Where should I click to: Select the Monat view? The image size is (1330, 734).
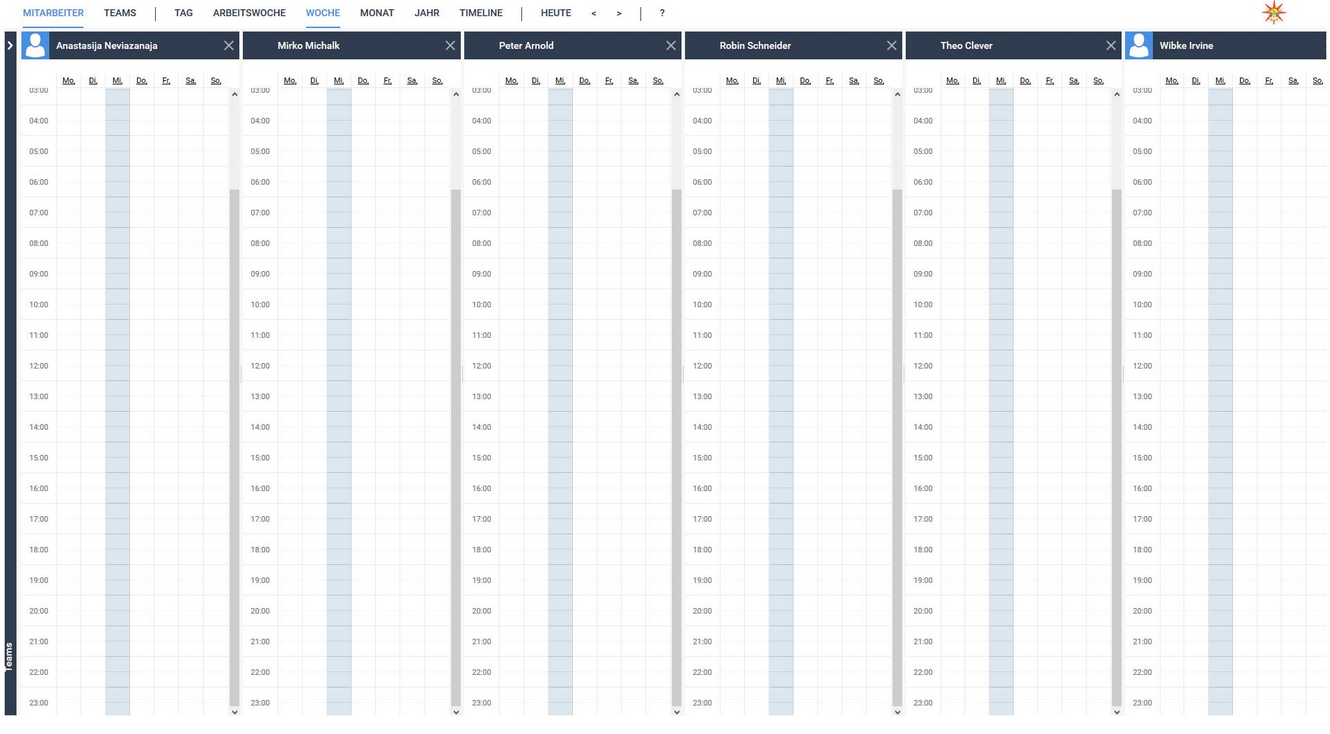377,13
